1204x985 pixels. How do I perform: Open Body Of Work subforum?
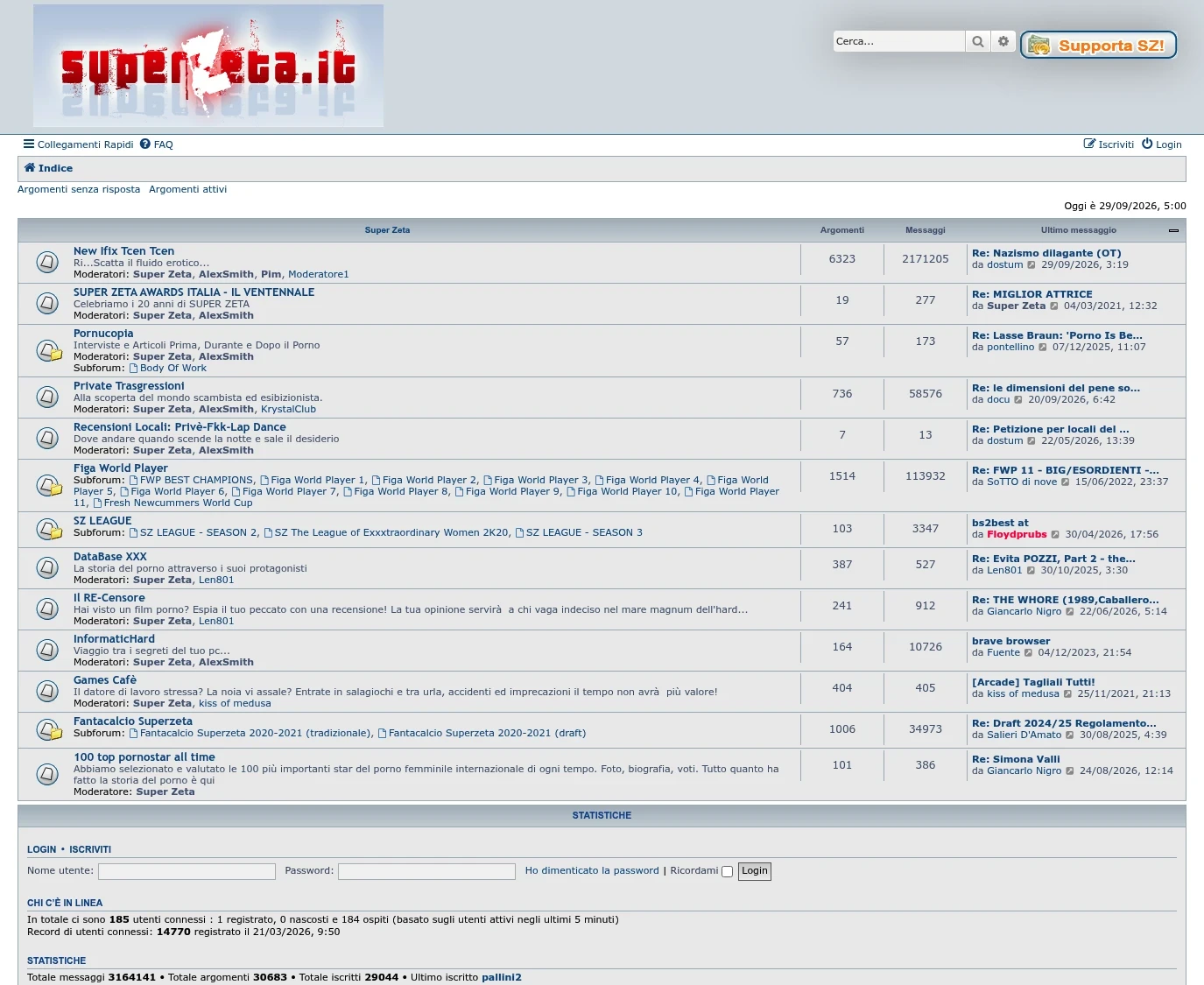pyautogui.click(x=167, y=368)
